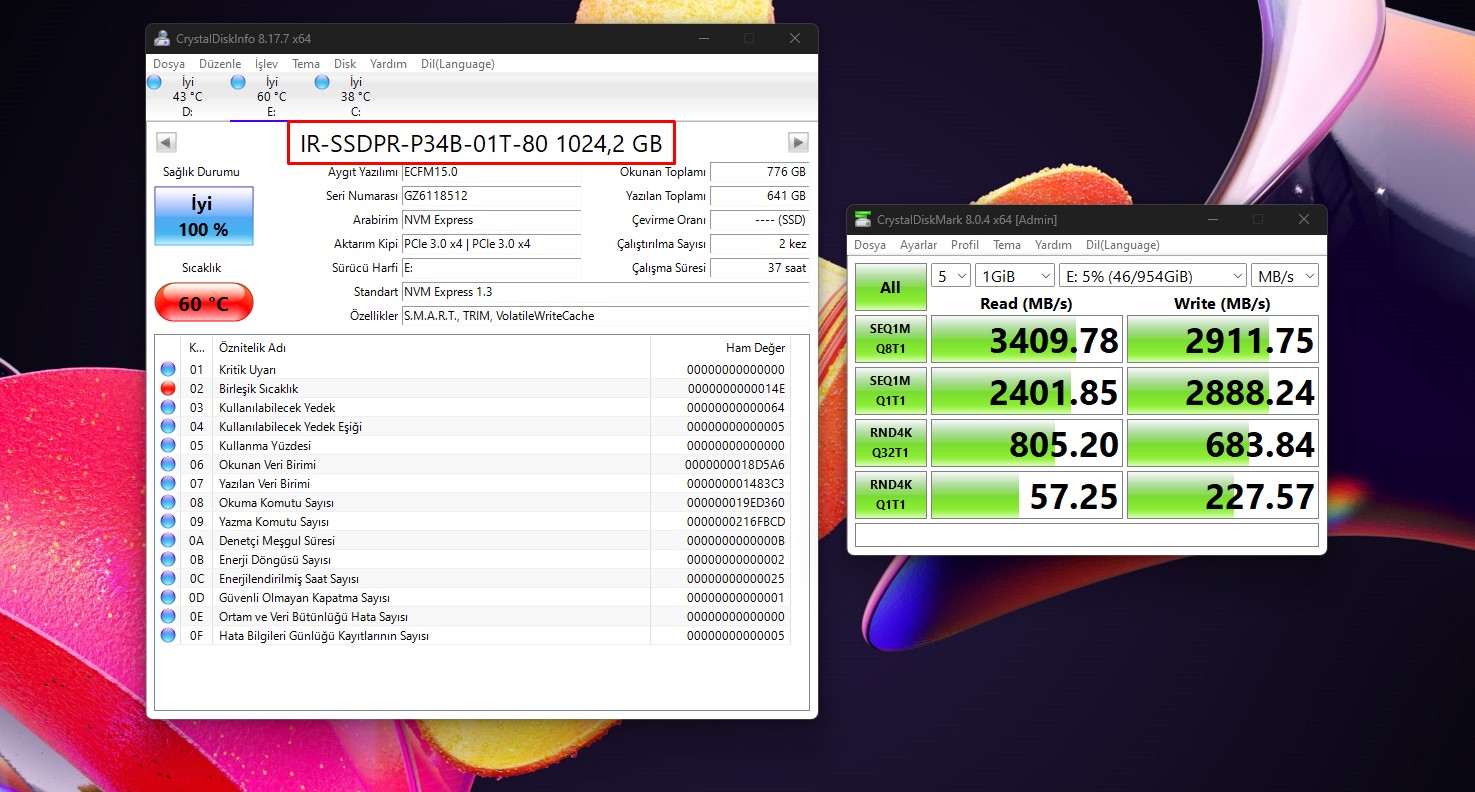This screenshot has height=792, width=1475.
Task: Select the Okunan Veri Birimi row
Action: 472,465
